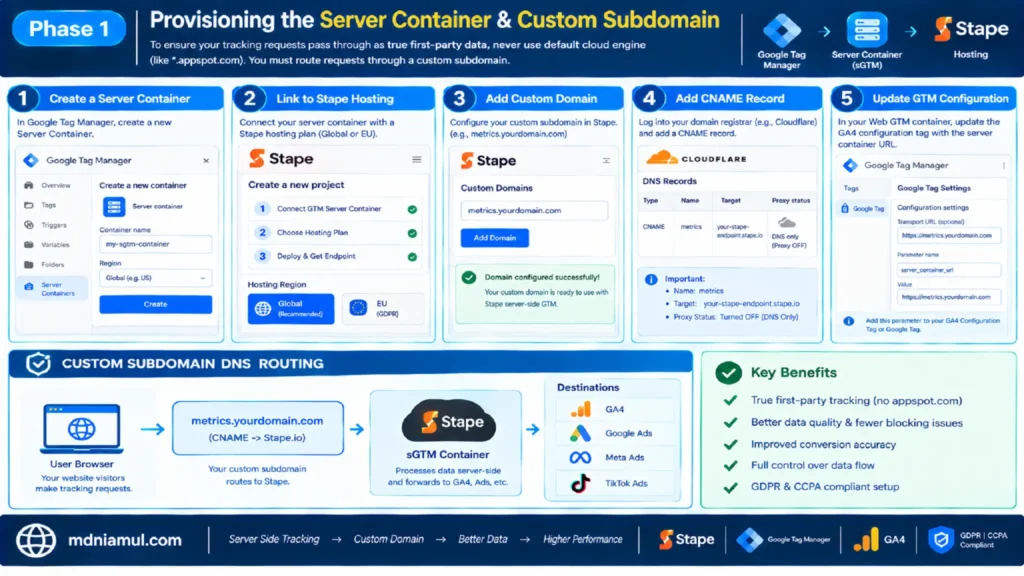Click the Google Tag Manager logo in footer

point(784,539)
